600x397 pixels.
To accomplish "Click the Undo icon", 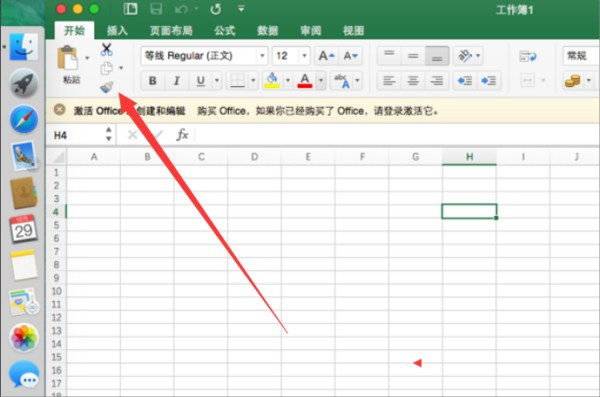I will tap(181, 9).
